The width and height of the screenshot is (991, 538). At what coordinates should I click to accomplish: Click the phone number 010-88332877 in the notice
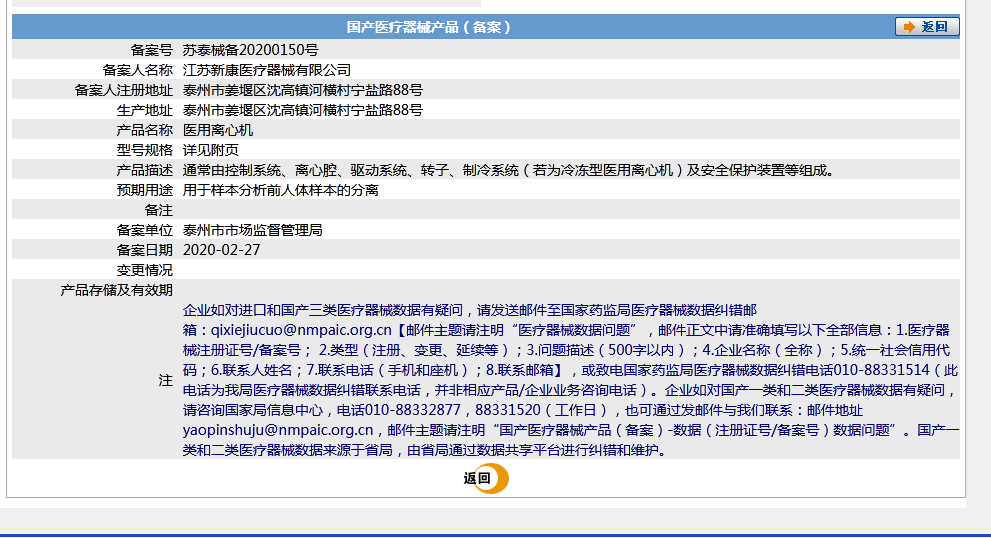(x=412, y=410)
